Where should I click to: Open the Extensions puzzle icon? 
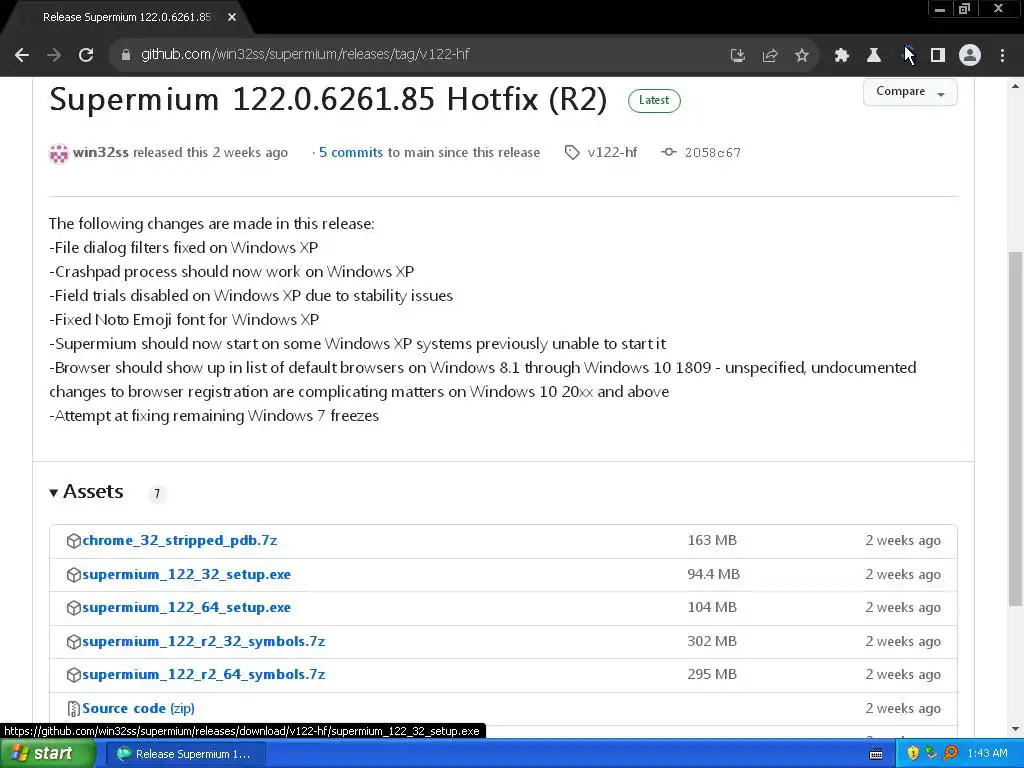point(842,56)
